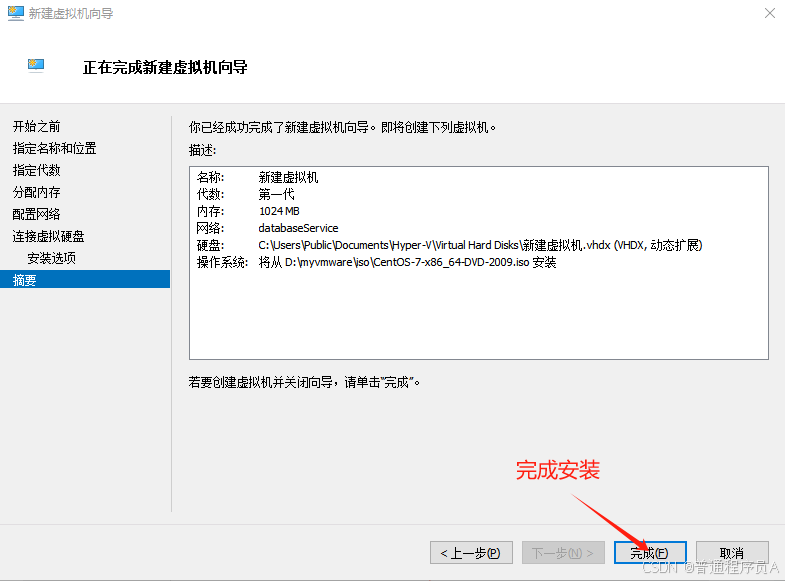
Task: Select the 指定代数 step
Action: [37, 171]
